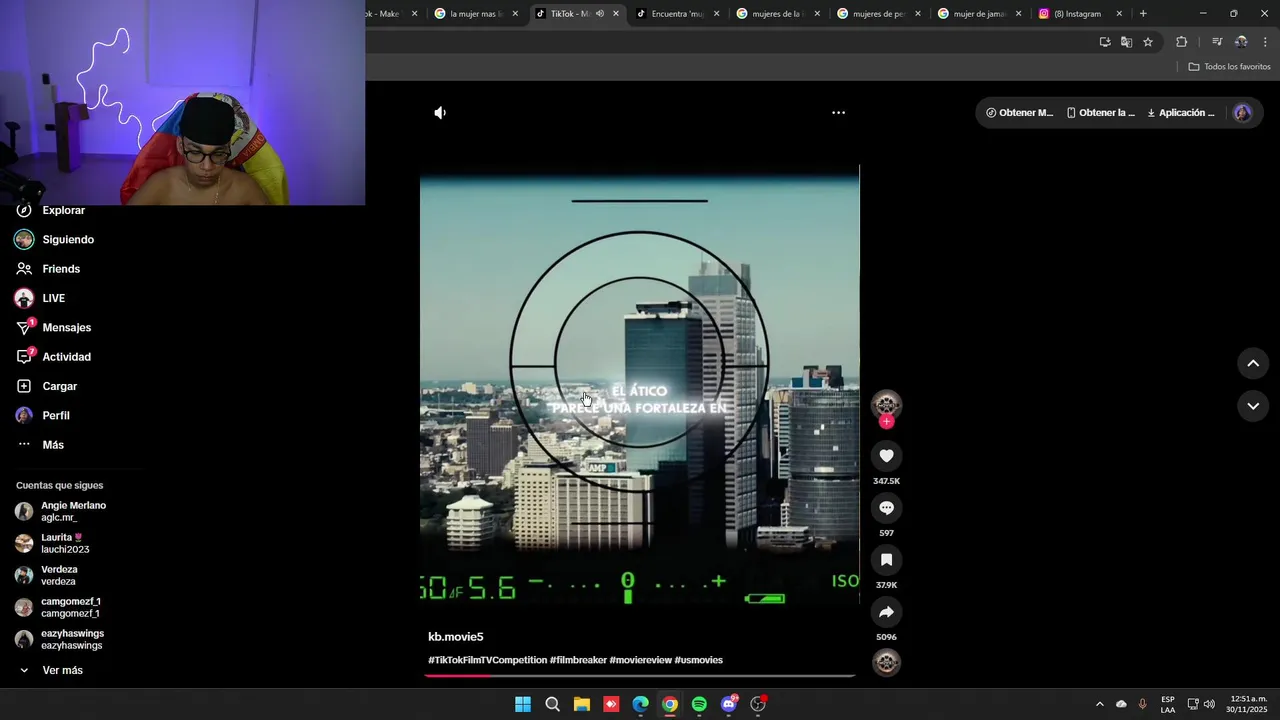Mute the TikTok tab via its speaker icon
This screenshot has height=720, width=1280.
(600, 14)
